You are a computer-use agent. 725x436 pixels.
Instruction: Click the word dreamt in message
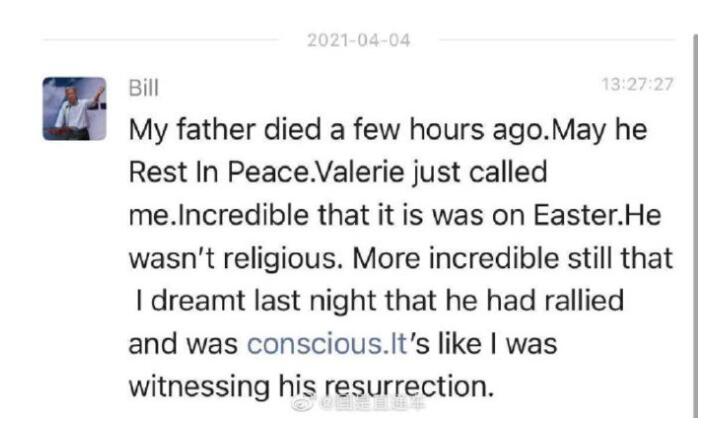[198, 301]
